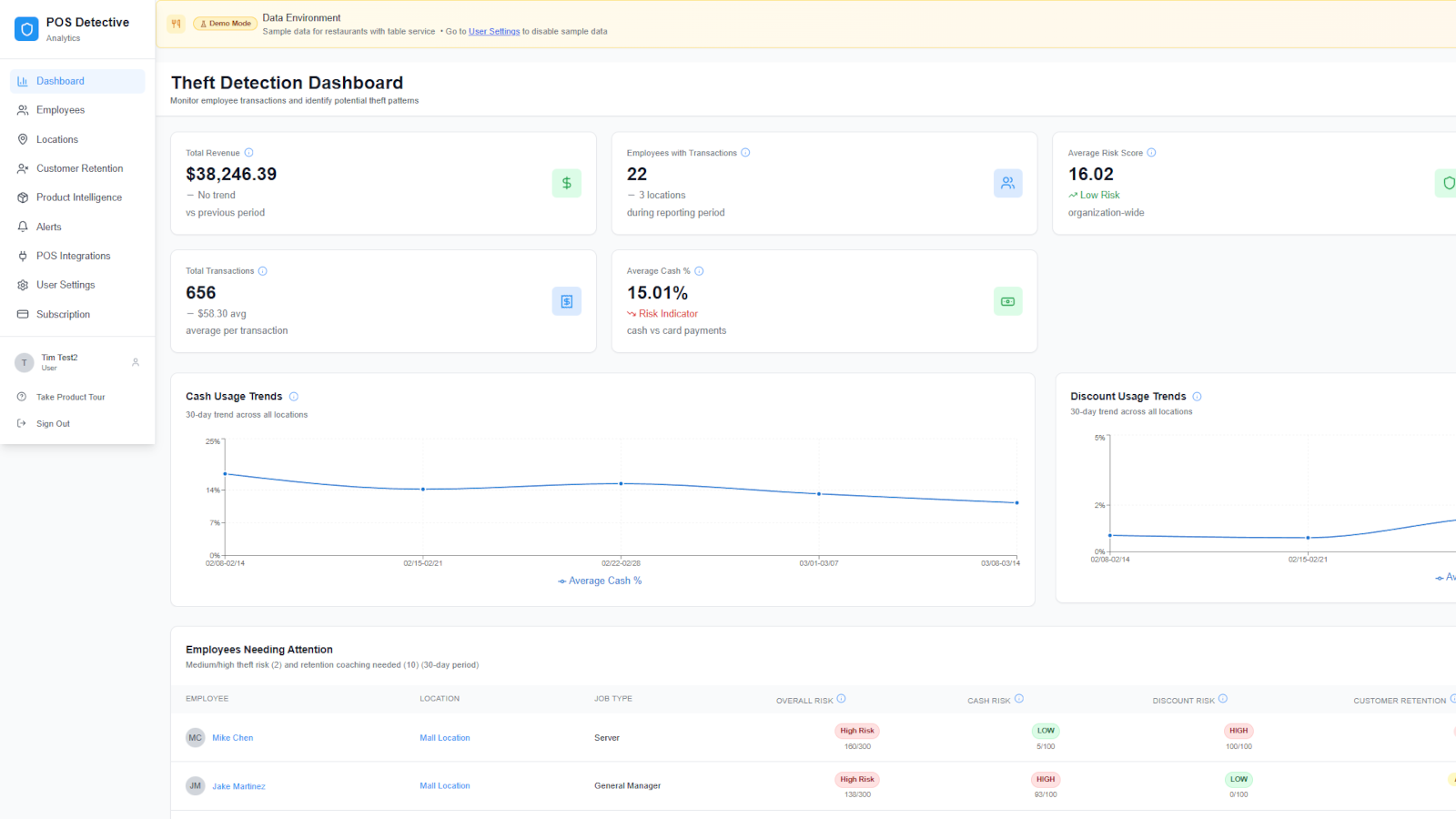Viewport: 1456px width, 819px height.
Task: Click the restaurant icon in the demo banner
Action: 176,23
